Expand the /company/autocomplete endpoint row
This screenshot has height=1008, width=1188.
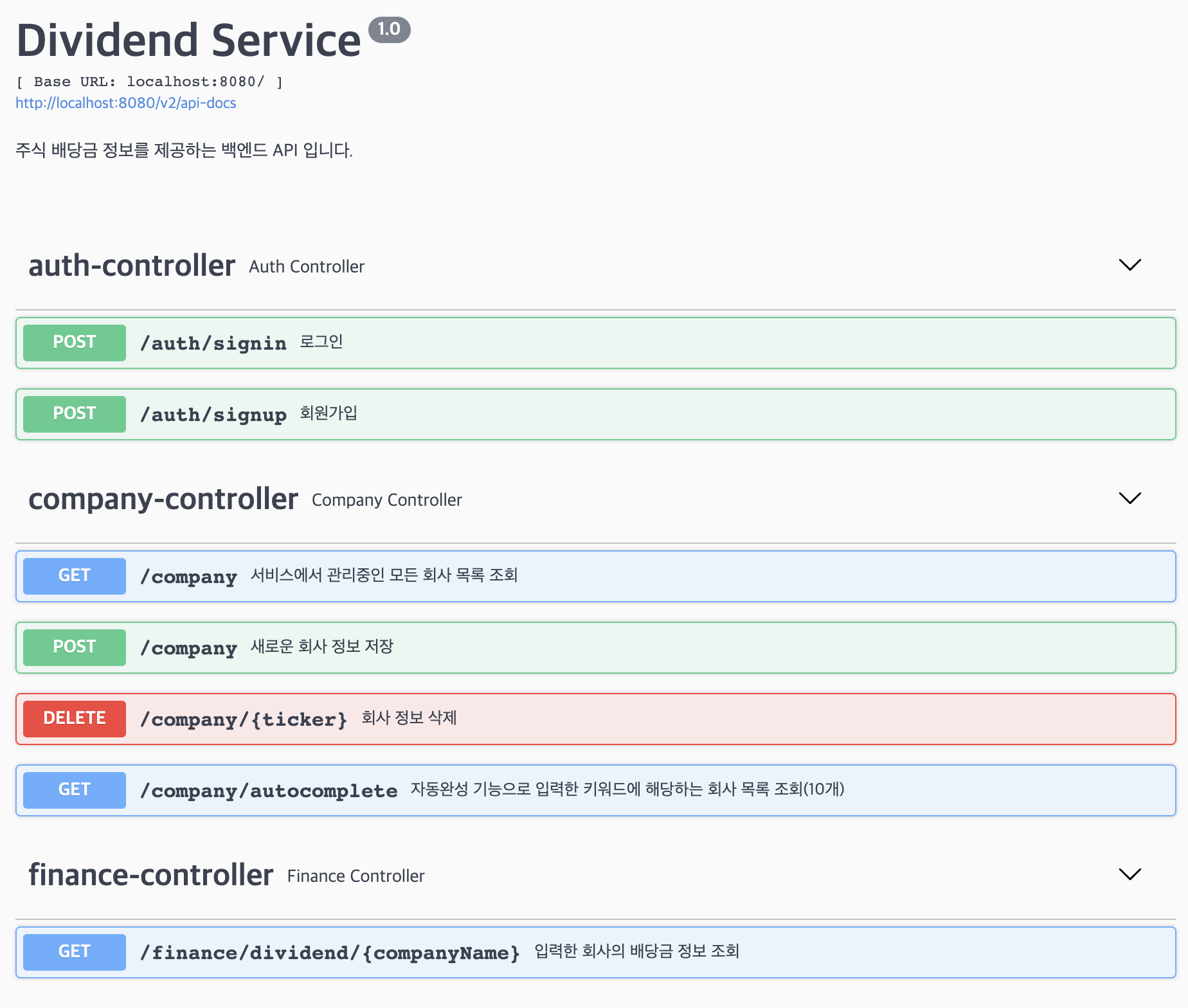579,790
